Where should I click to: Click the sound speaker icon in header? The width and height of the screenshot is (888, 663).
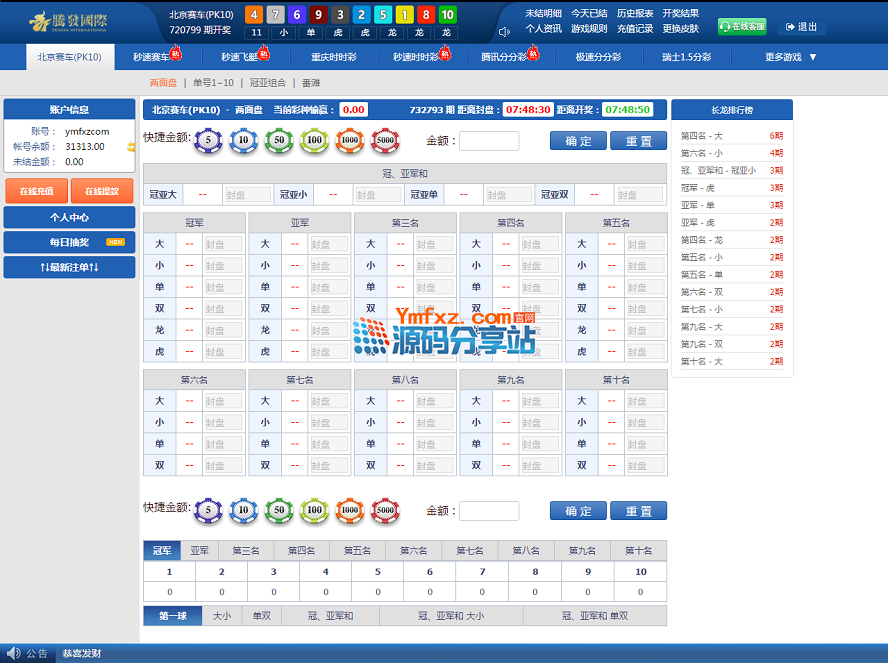point(504,30)
